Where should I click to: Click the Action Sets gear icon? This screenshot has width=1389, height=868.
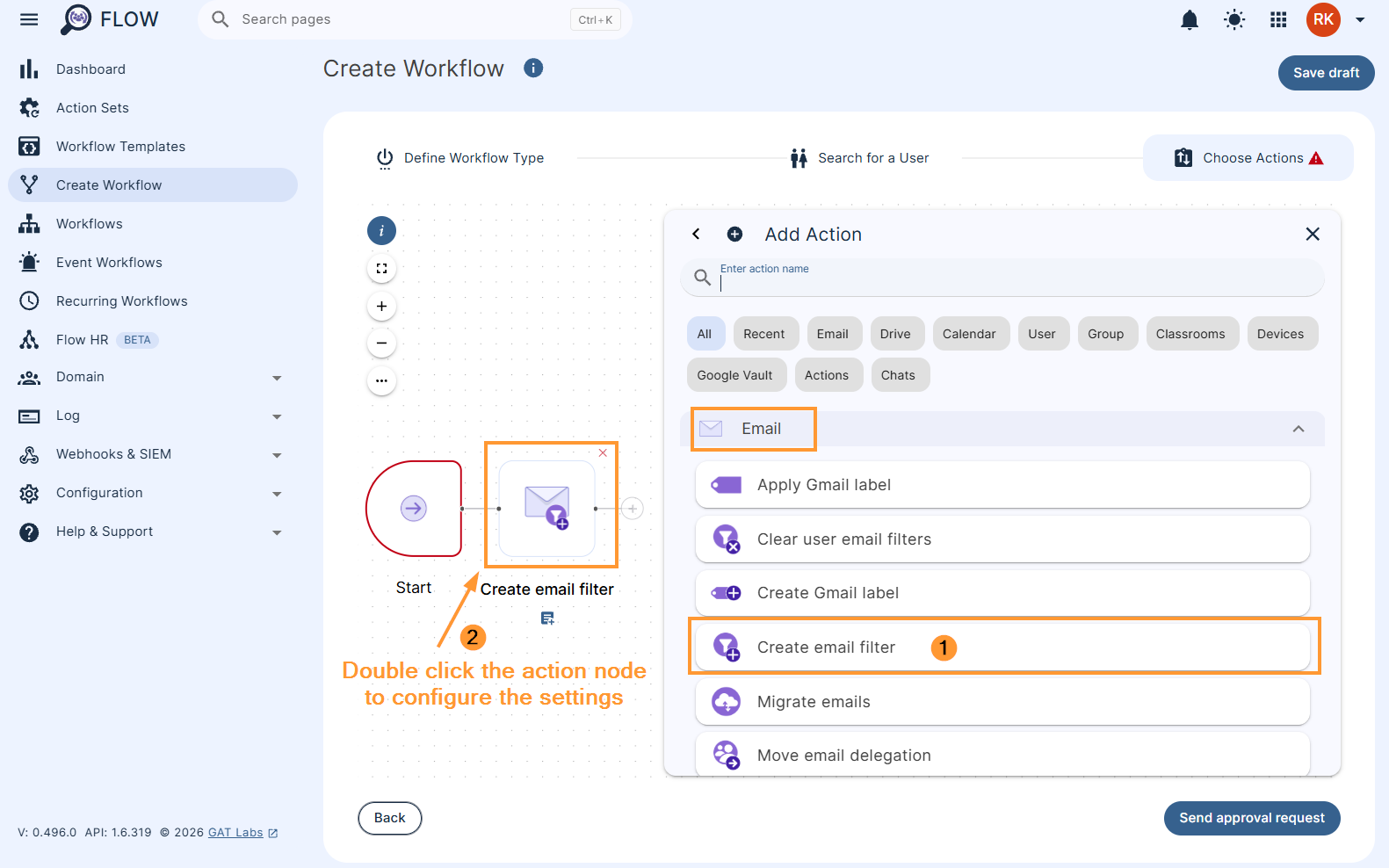pyautogui.click(x=29, y=108)
